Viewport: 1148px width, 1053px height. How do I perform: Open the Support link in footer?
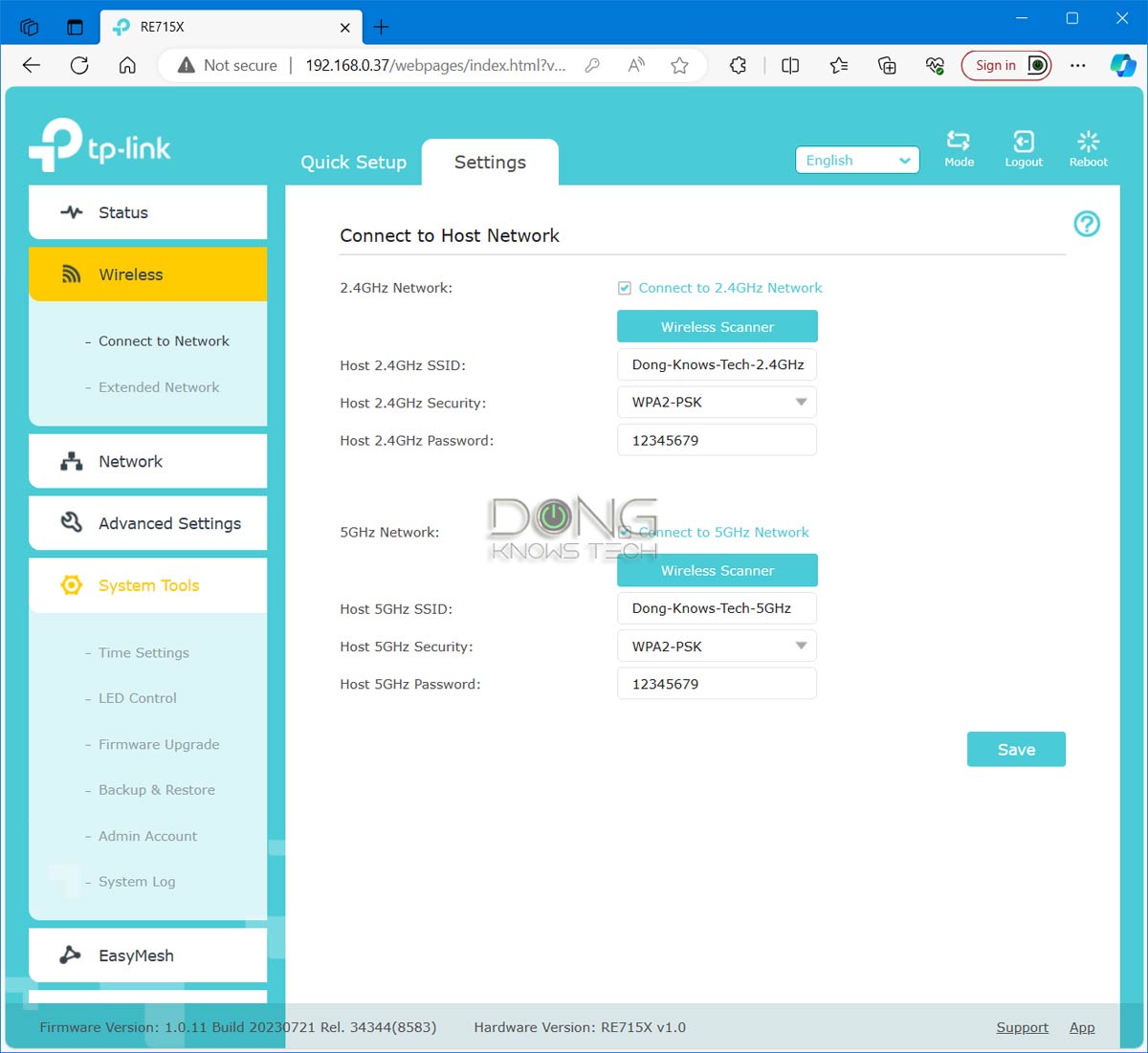[x=1022, y=1027]
